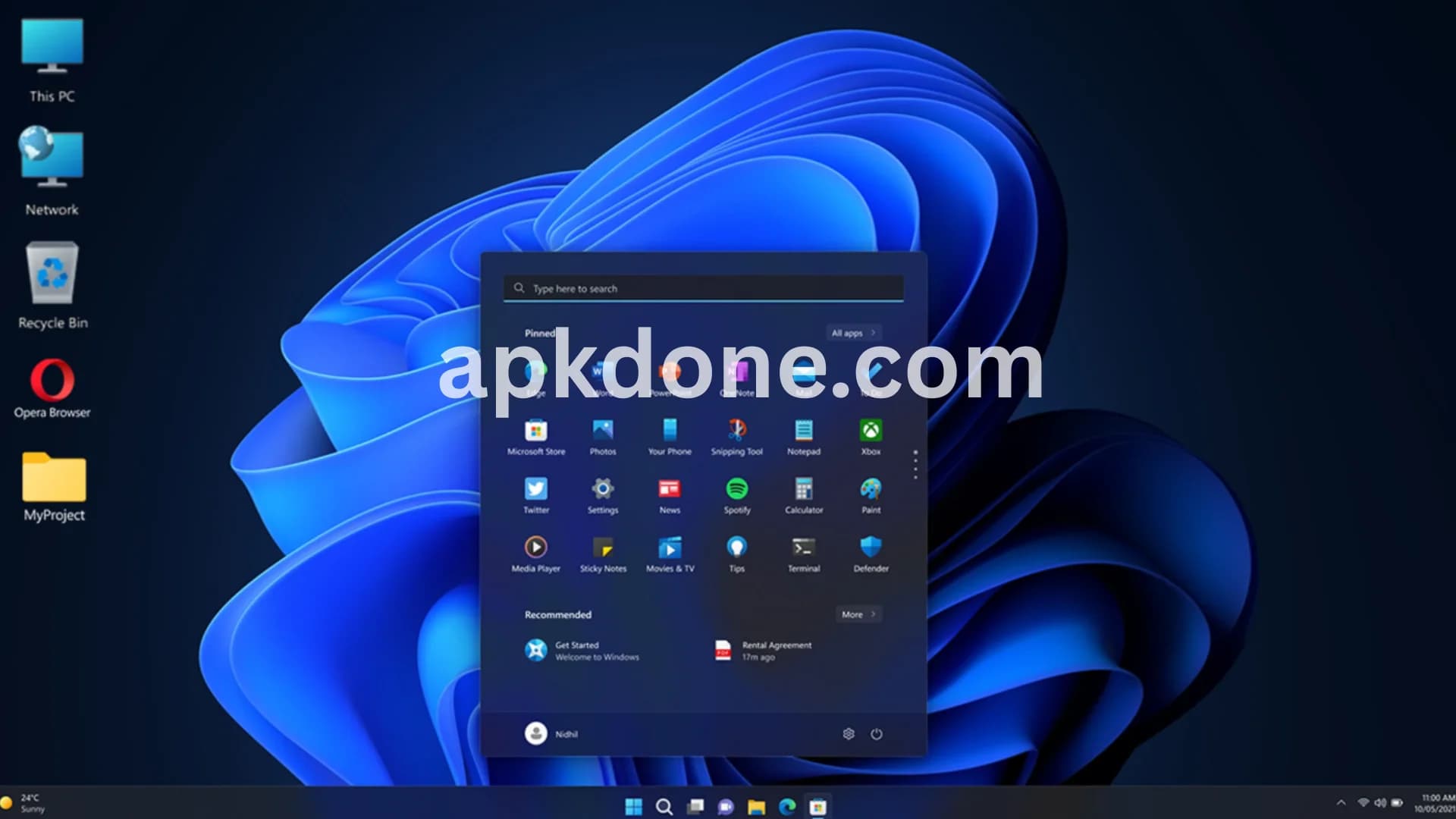Screen dimensions: 1456x819
Task: Open Sticky Notes
Action: [x=603, y=554]
